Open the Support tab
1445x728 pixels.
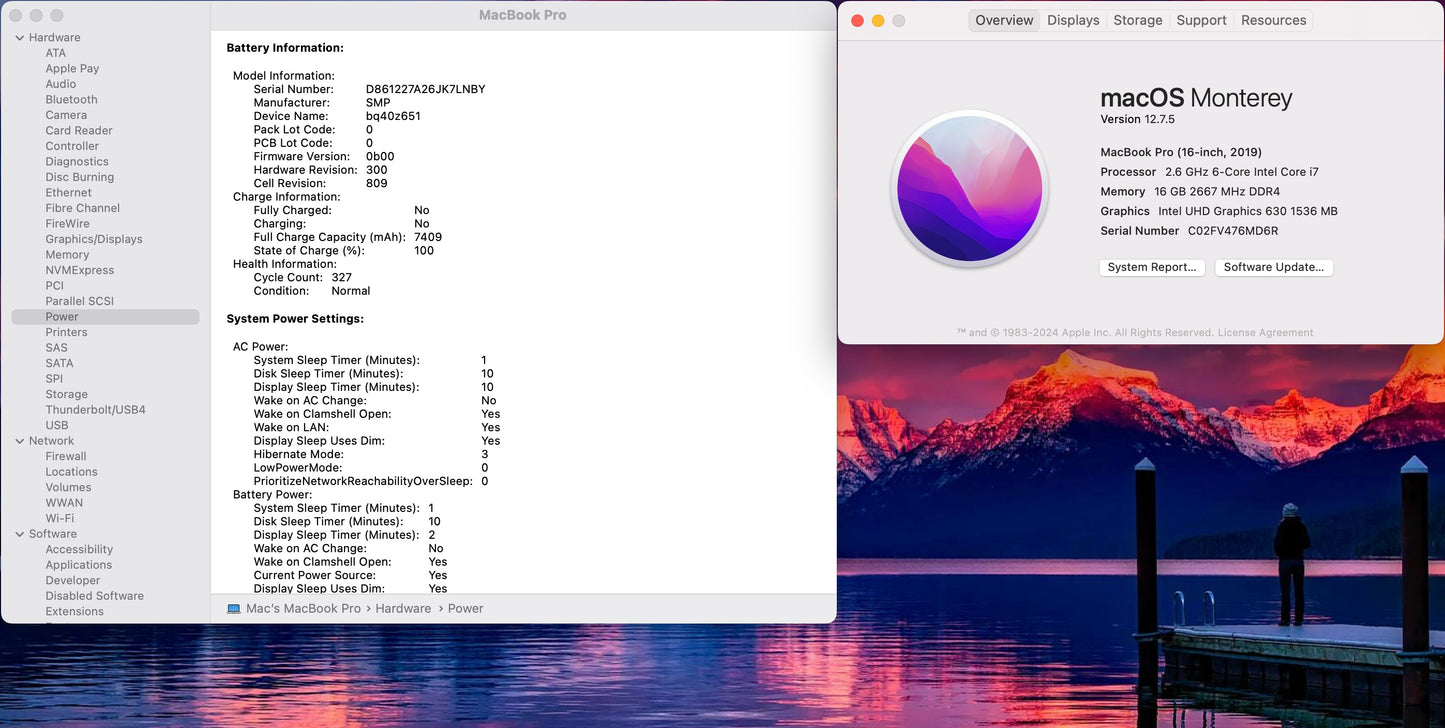tap(1201, 20)
